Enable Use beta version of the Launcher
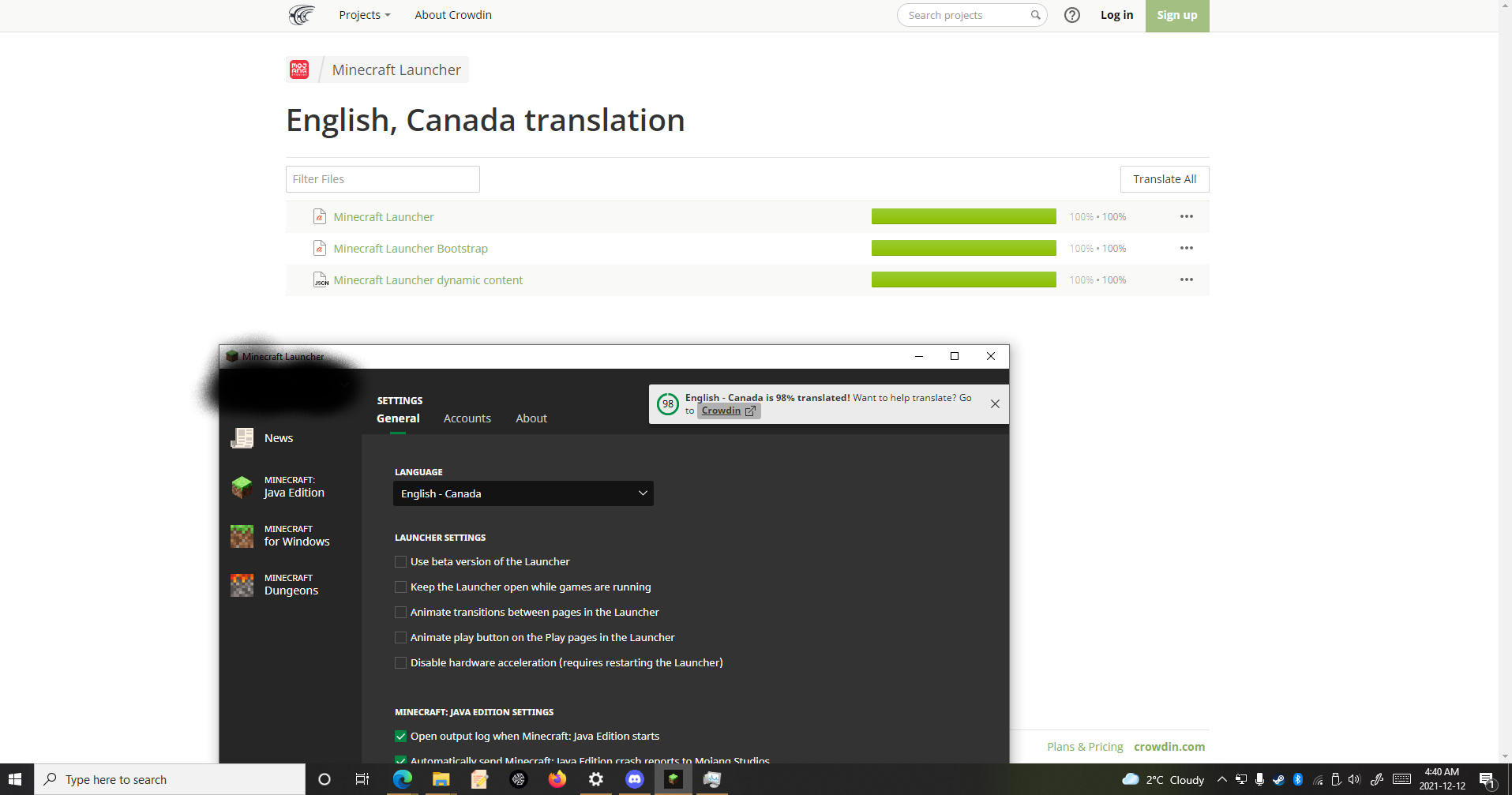 pos(401,562)
